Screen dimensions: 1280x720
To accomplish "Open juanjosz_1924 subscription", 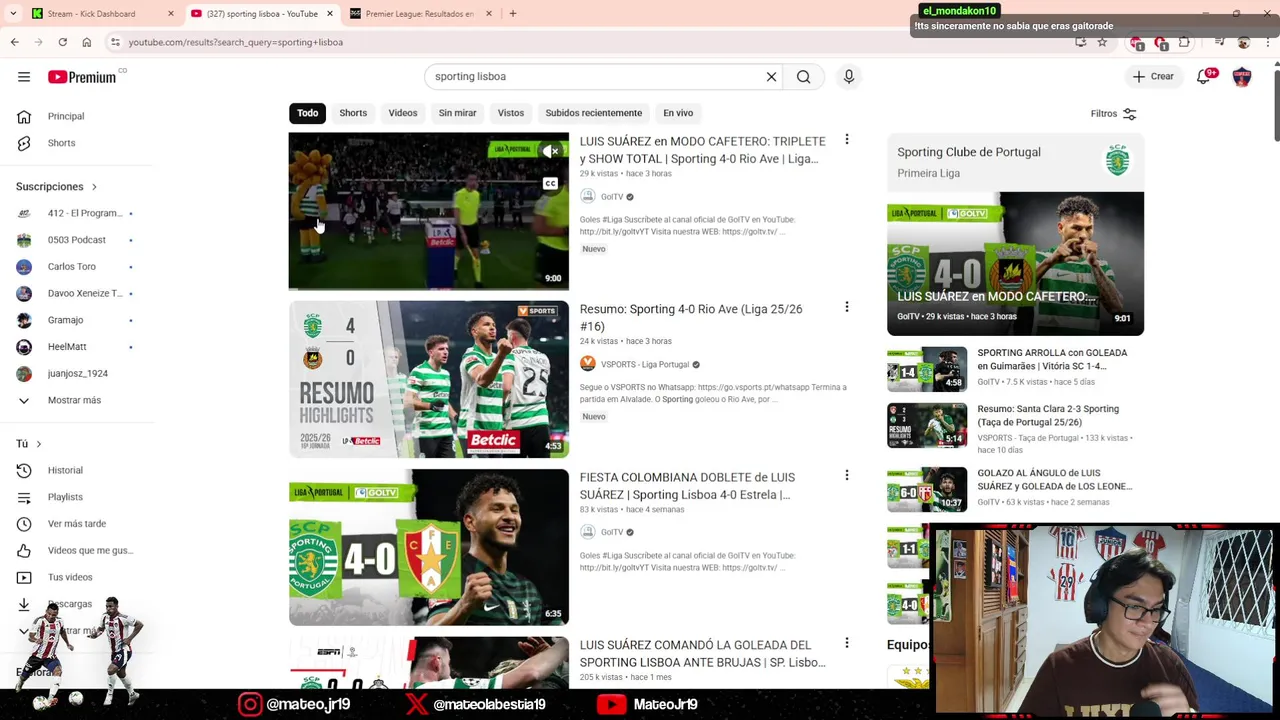I will 75,373.
